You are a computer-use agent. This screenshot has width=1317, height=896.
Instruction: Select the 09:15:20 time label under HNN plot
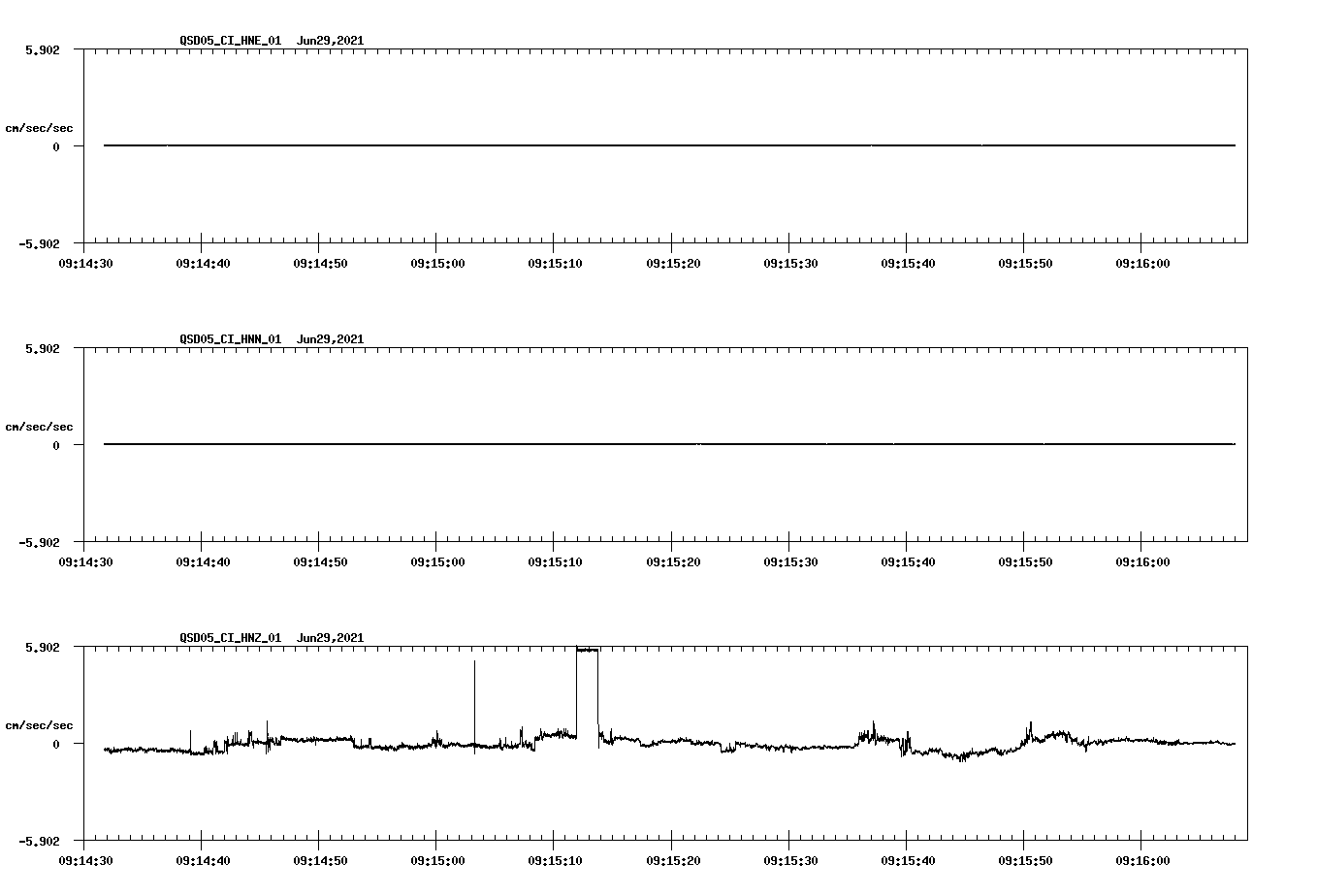(x=672, y=562)
